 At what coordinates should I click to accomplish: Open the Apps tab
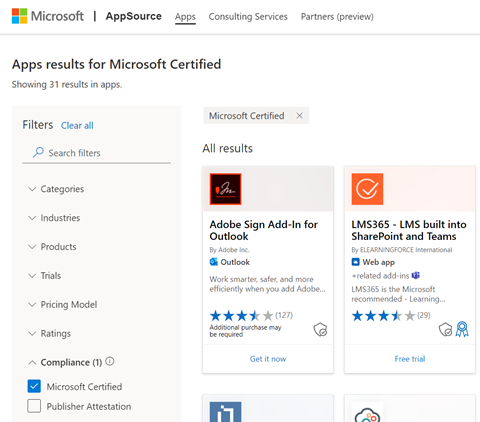click(185, 17)
